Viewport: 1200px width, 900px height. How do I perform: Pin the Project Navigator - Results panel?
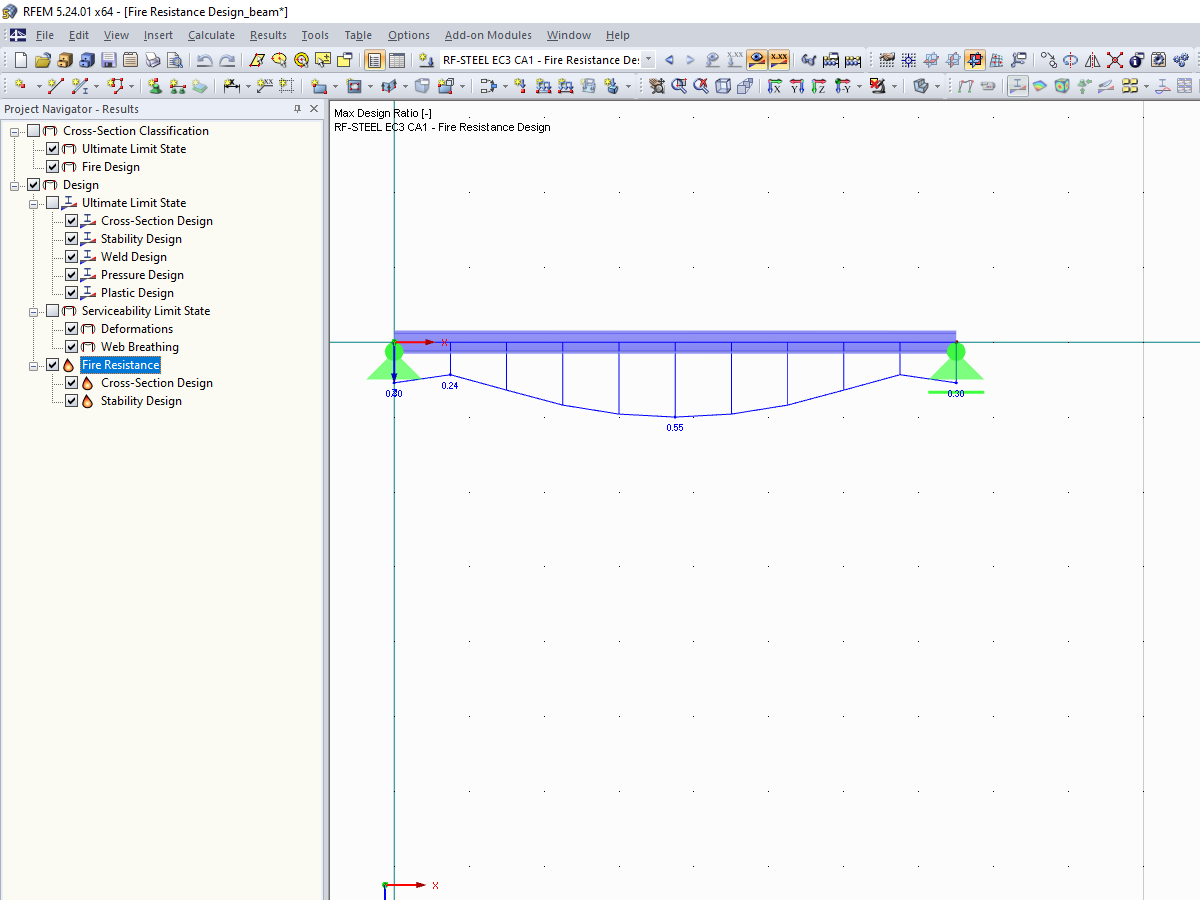[x=296, y=108]
